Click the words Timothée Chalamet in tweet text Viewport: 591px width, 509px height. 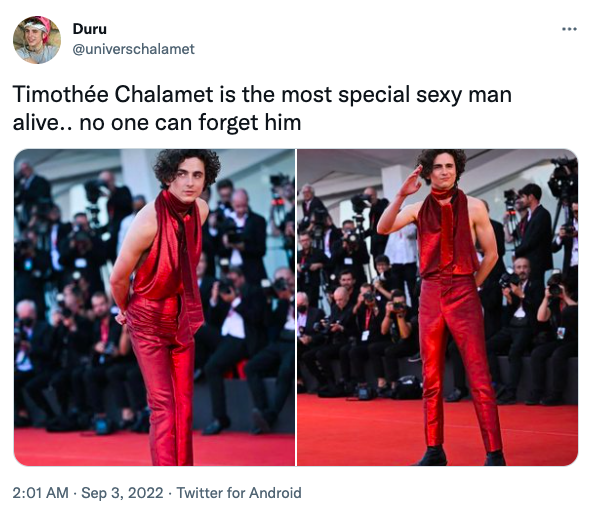[113, 94]
